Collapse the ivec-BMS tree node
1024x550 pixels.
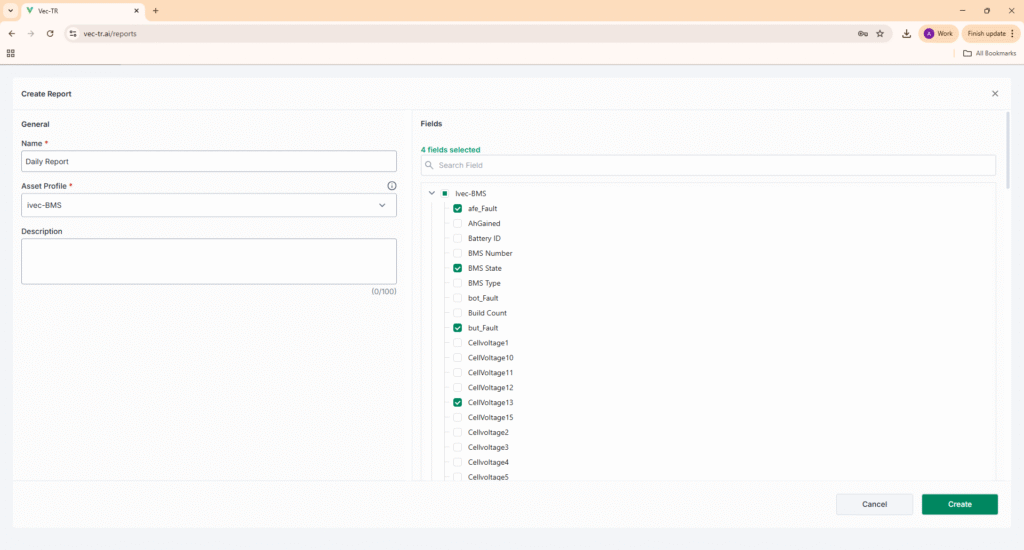pos(432,193)
